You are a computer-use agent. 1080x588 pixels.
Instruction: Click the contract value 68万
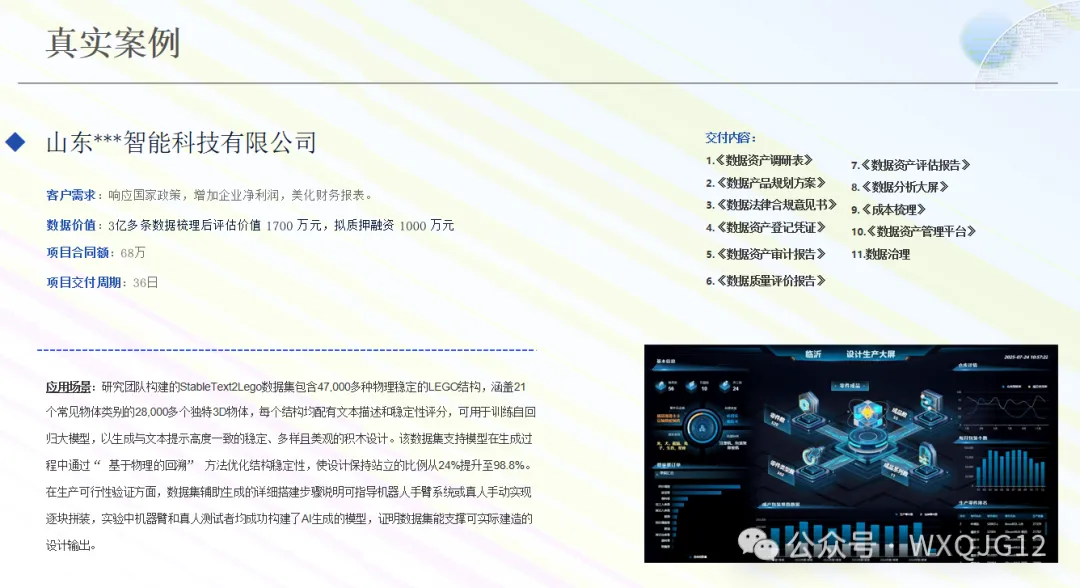[x=133, y=253]
